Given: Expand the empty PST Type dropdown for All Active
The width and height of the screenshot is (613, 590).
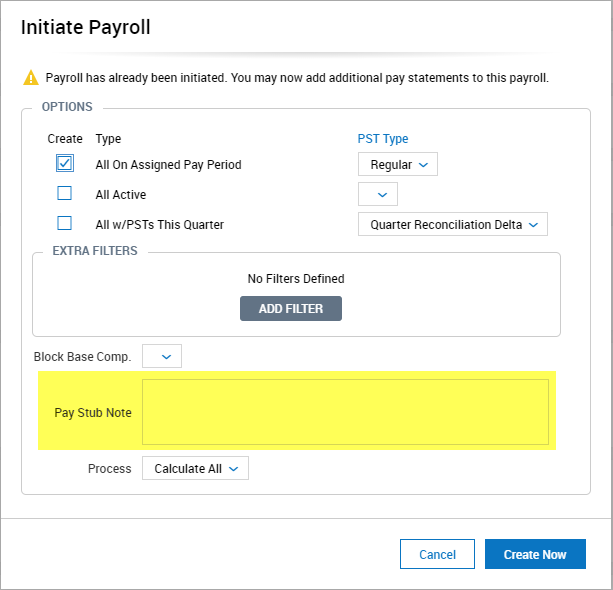Looking at the screenshot, I should (378, 194).
